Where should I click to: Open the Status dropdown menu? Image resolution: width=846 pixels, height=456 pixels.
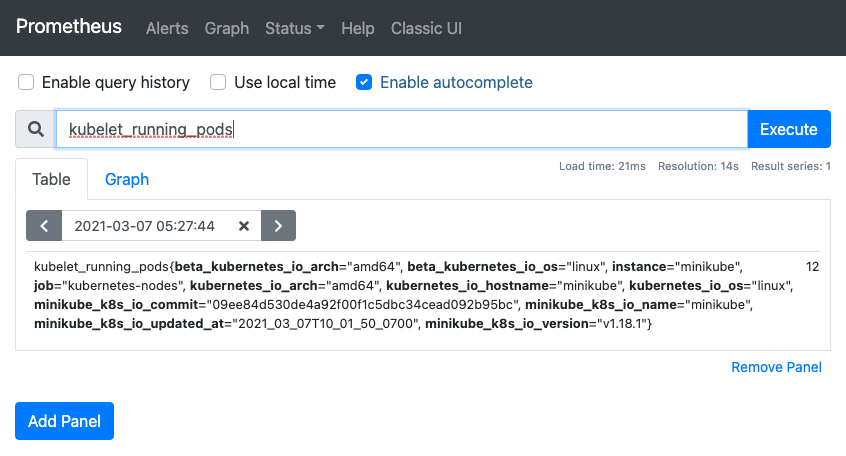click(295, 28)
